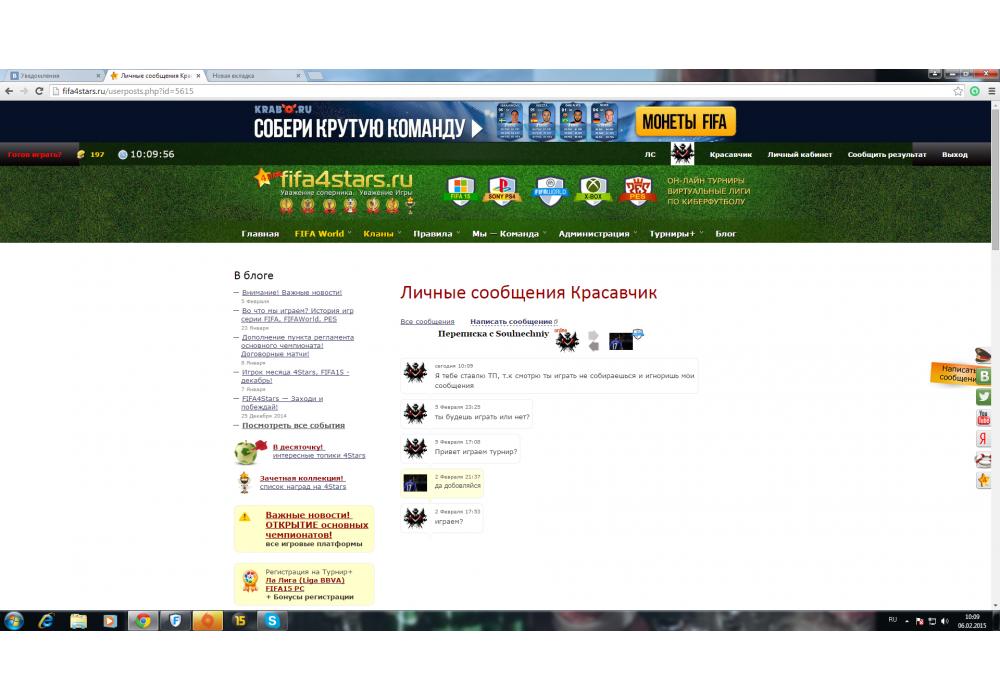Click the МОНЕТЫ FIFA banner button
This screenshot has width=1000, height=700.
point(685,122)
